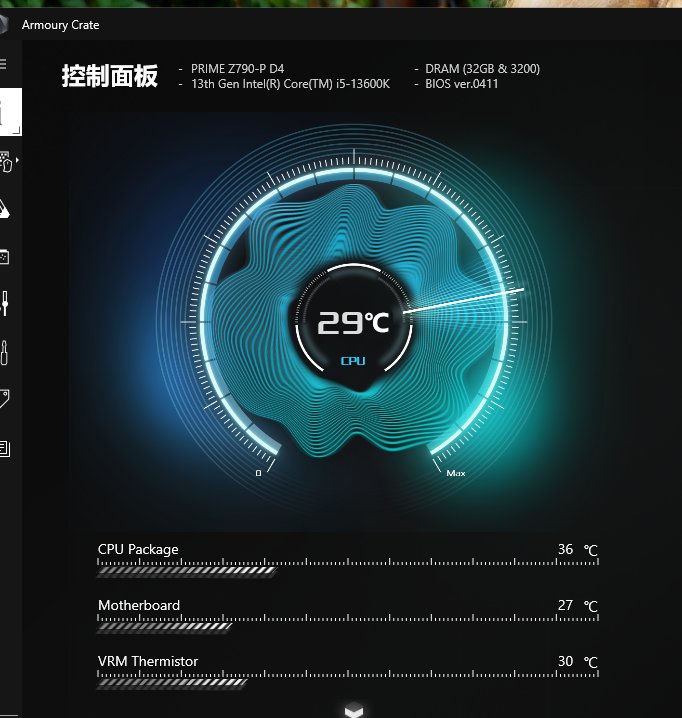
Task: Click the Armoury Crate window title
Action: coord(60,25)
